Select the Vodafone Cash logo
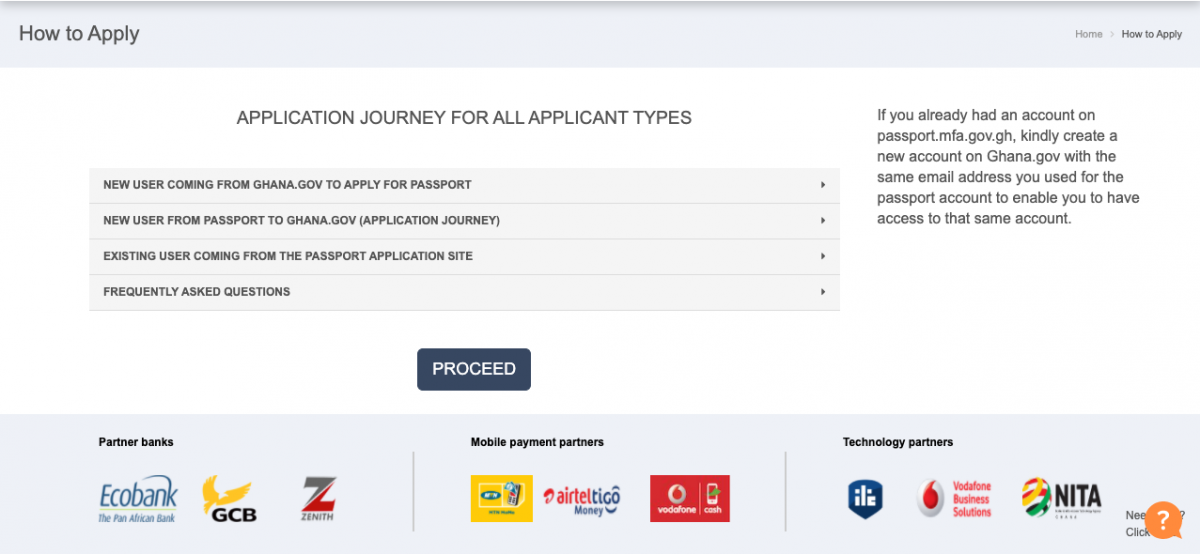Image resolution: width=1200 pixels, height=554 pixels. 690,498
